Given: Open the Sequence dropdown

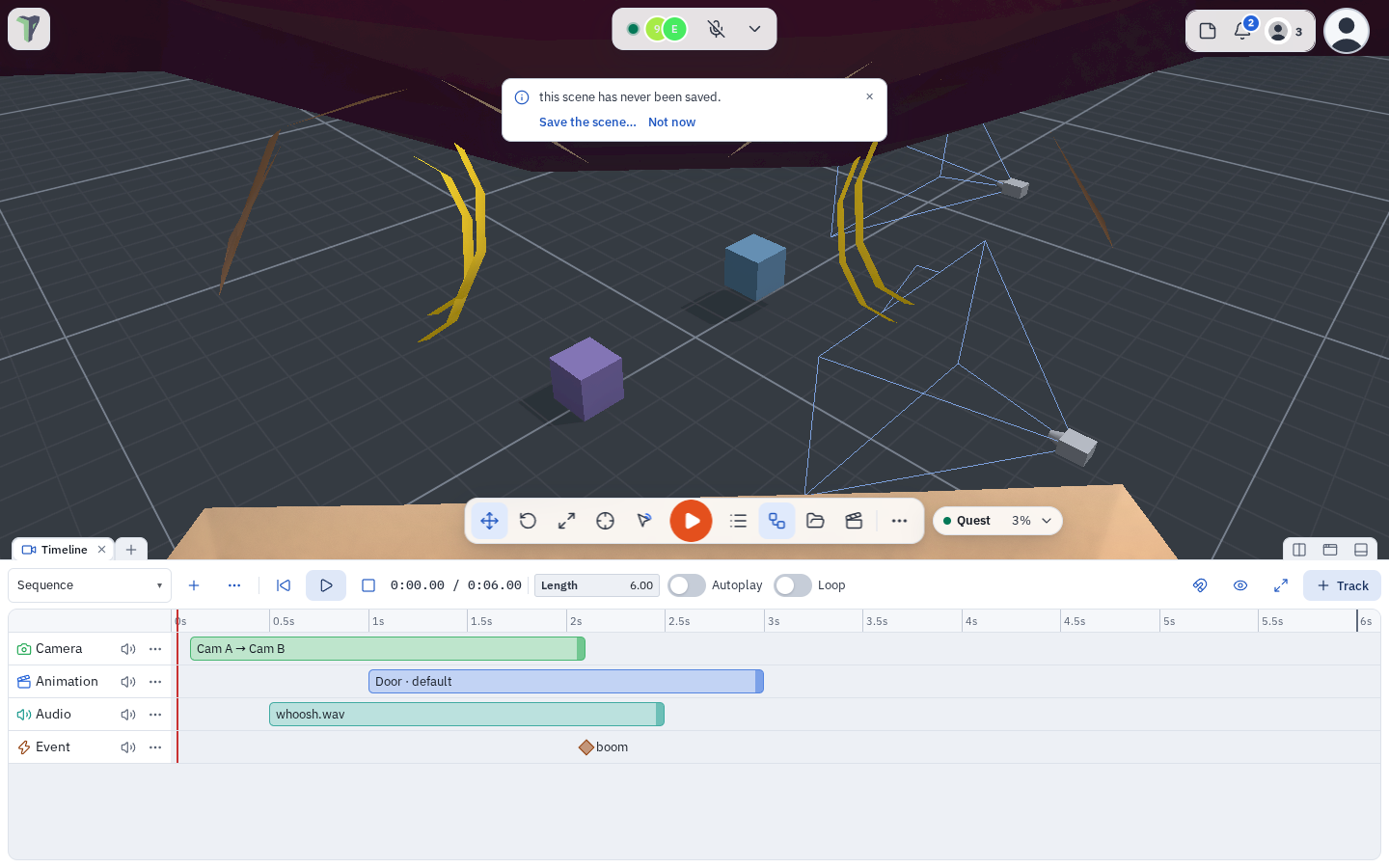Looking at the screenshot, I should pyautogui.click(x=90, y=585).
